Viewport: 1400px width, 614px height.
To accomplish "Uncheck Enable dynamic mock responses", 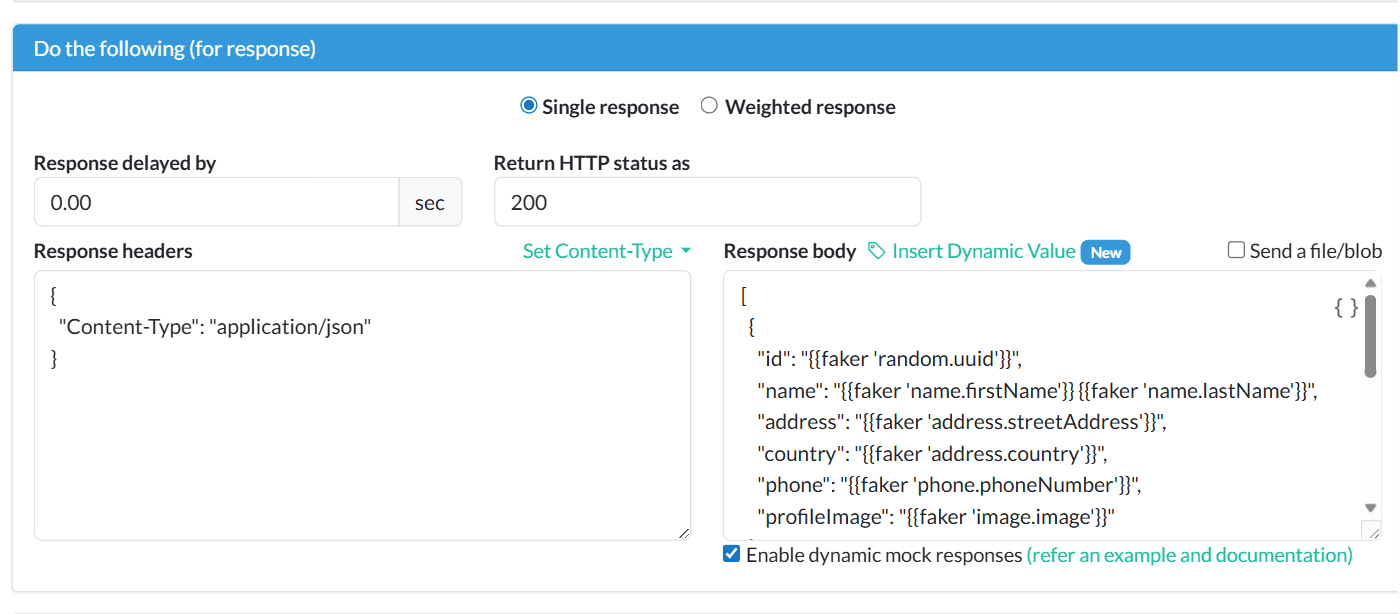I will click(x=731, y=554).
